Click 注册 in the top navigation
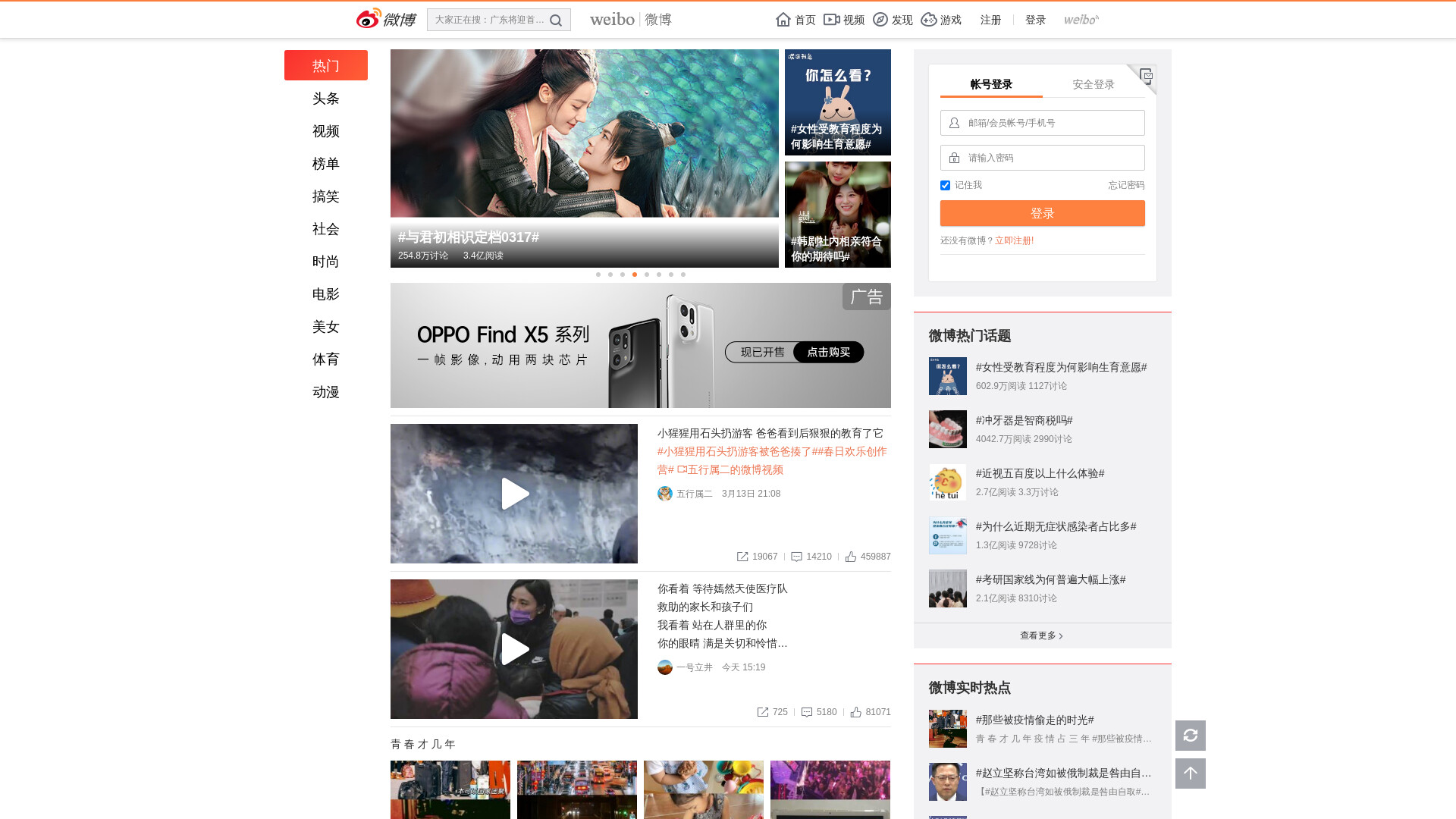This screenshot has height=819, width=1456. (x=990, y=20)
